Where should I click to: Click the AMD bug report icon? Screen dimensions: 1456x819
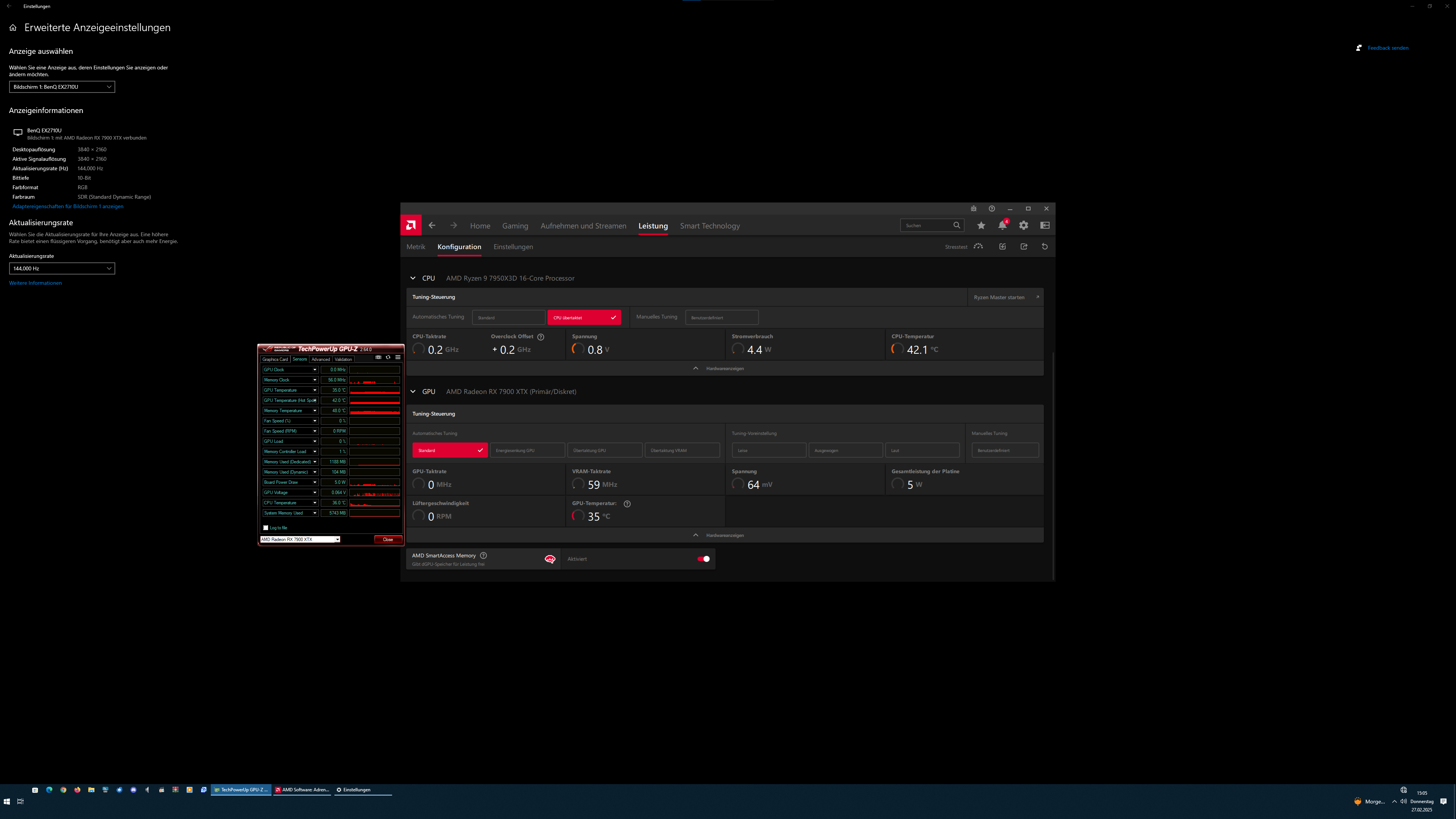(973, 209)
